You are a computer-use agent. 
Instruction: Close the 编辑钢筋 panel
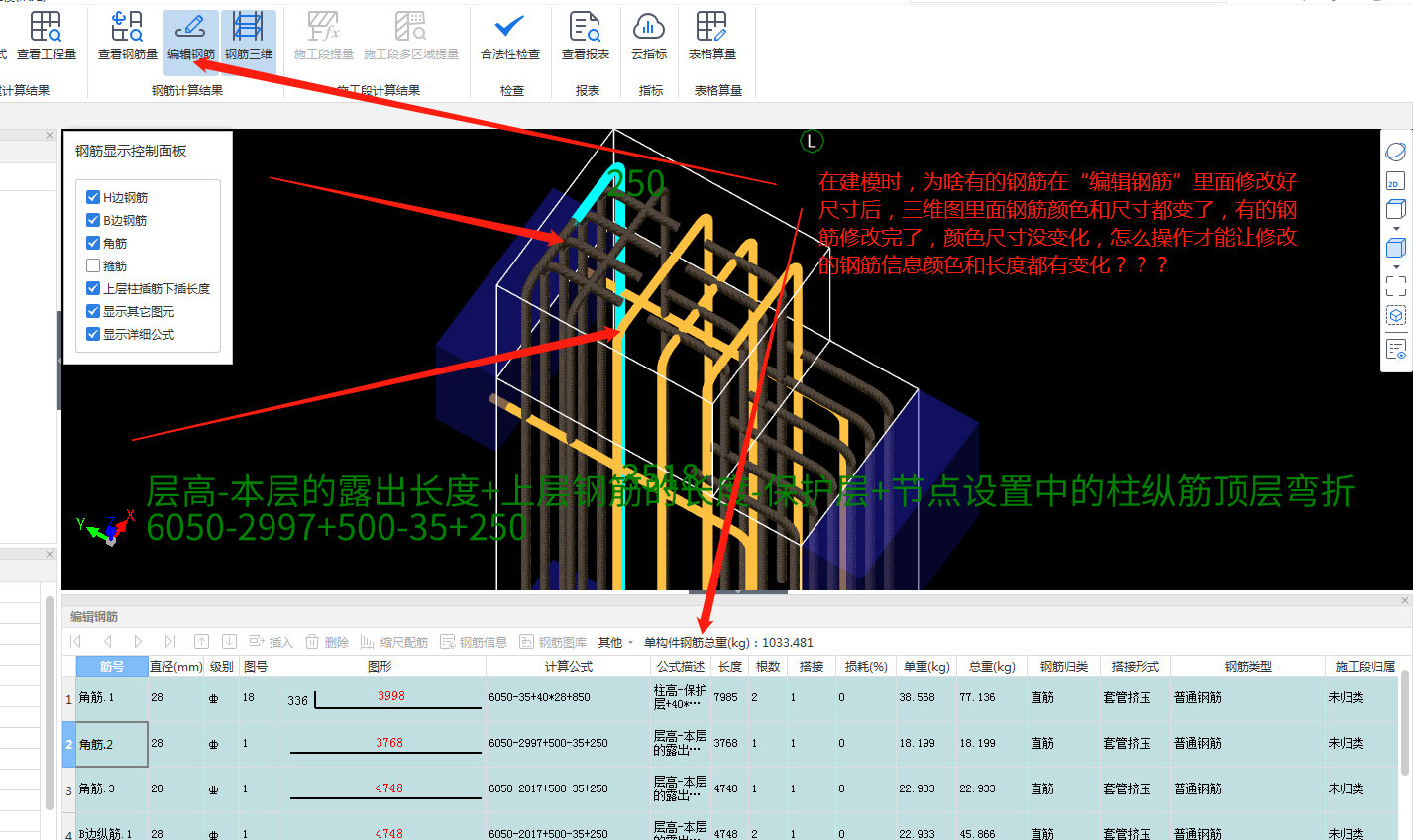coord(1405,600)
